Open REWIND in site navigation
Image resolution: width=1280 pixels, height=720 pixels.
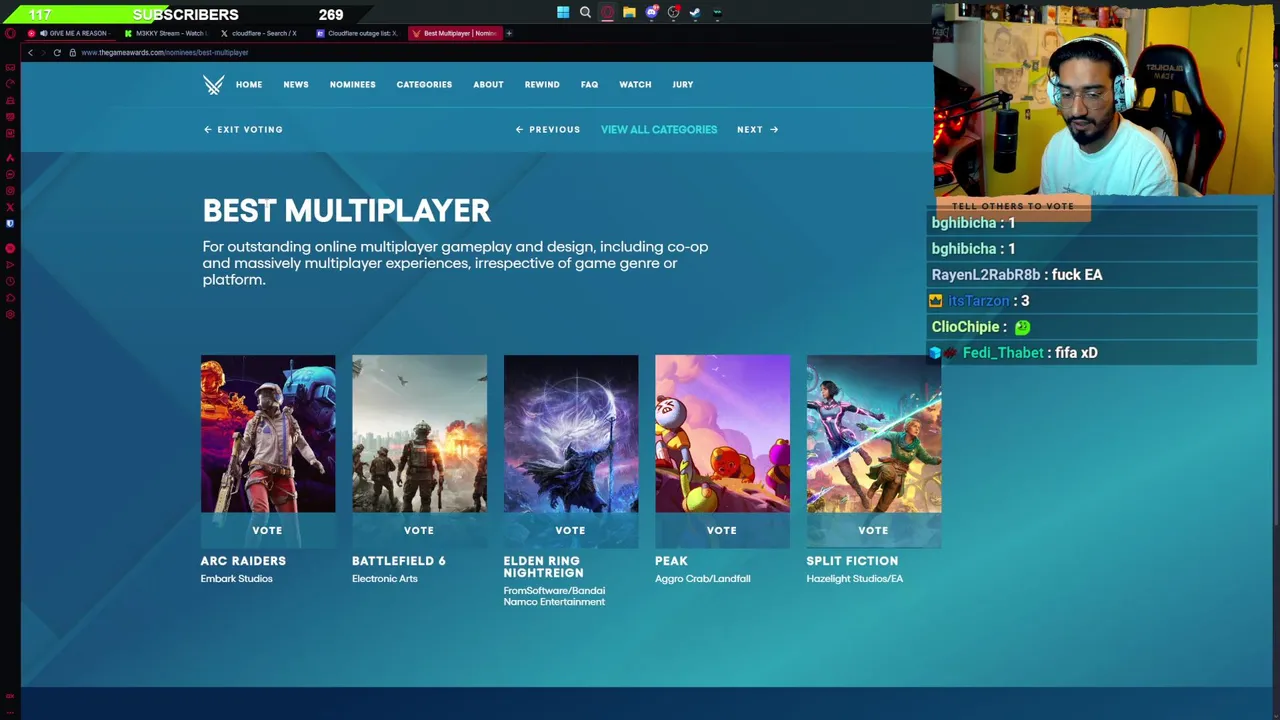[x=542, y=85]
